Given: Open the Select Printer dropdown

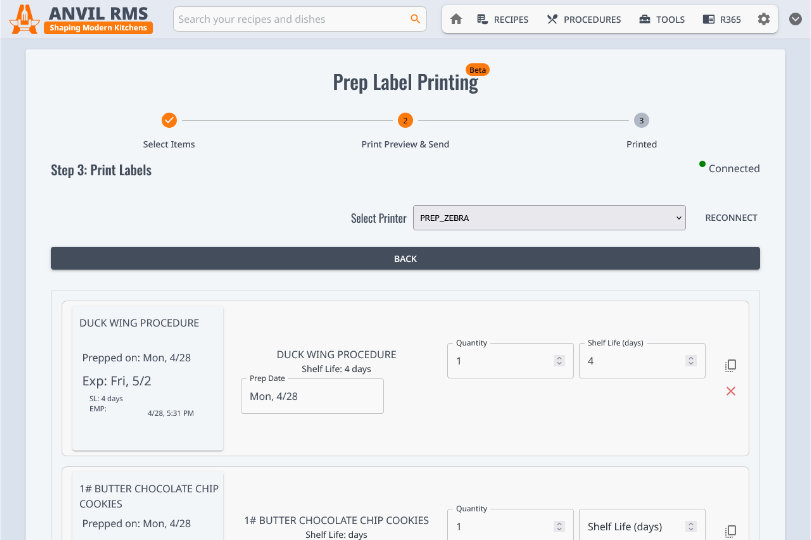Looking at the screenshot, I should coord(549,218).
